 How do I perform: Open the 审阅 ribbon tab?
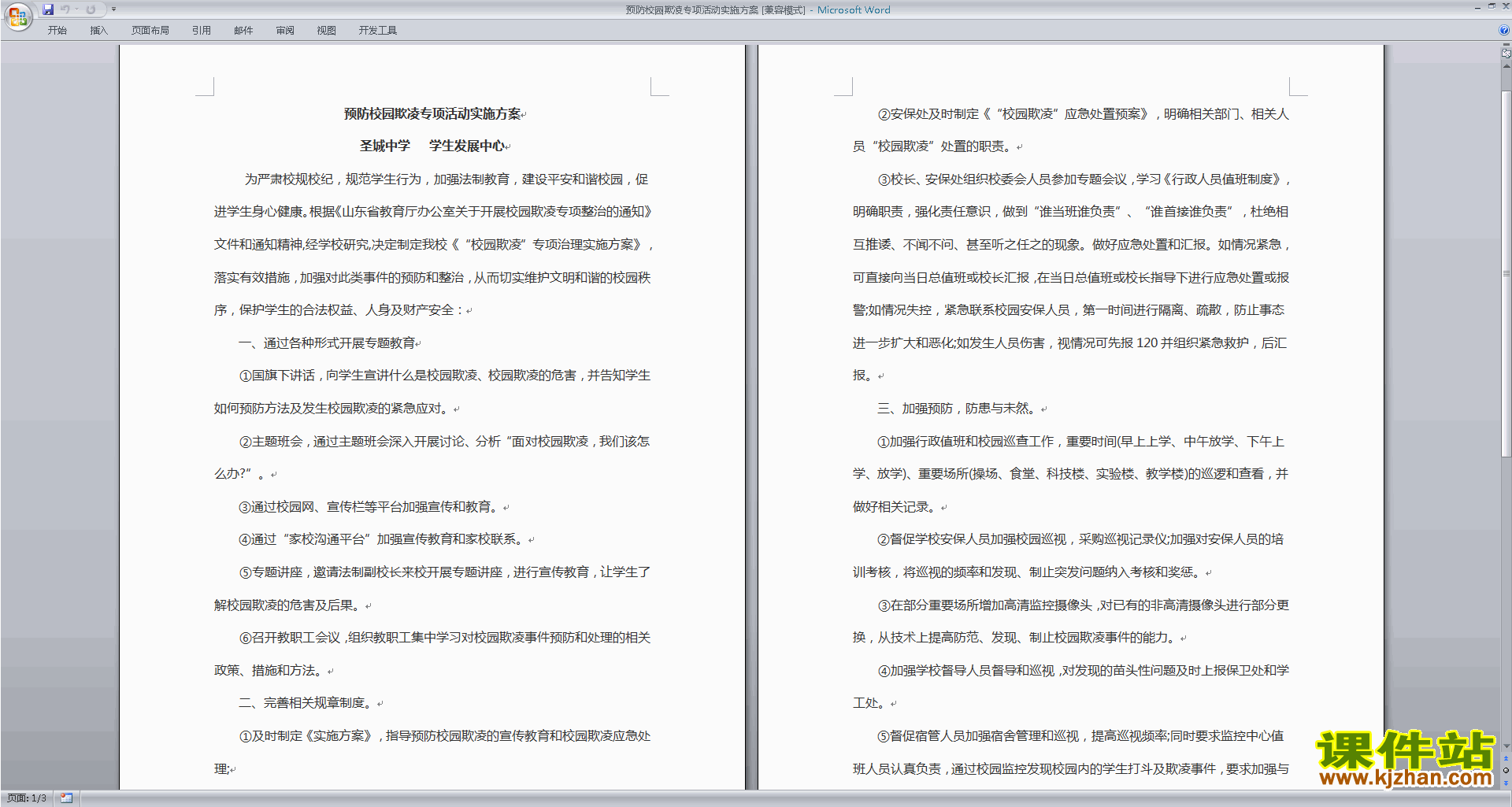285,31
